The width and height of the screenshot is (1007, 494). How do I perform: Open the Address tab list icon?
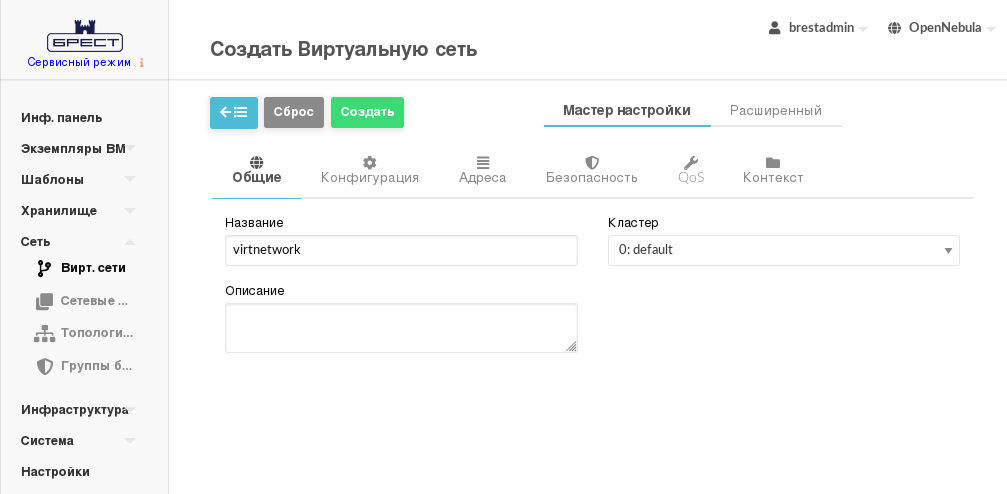click(x=482, y=162)
